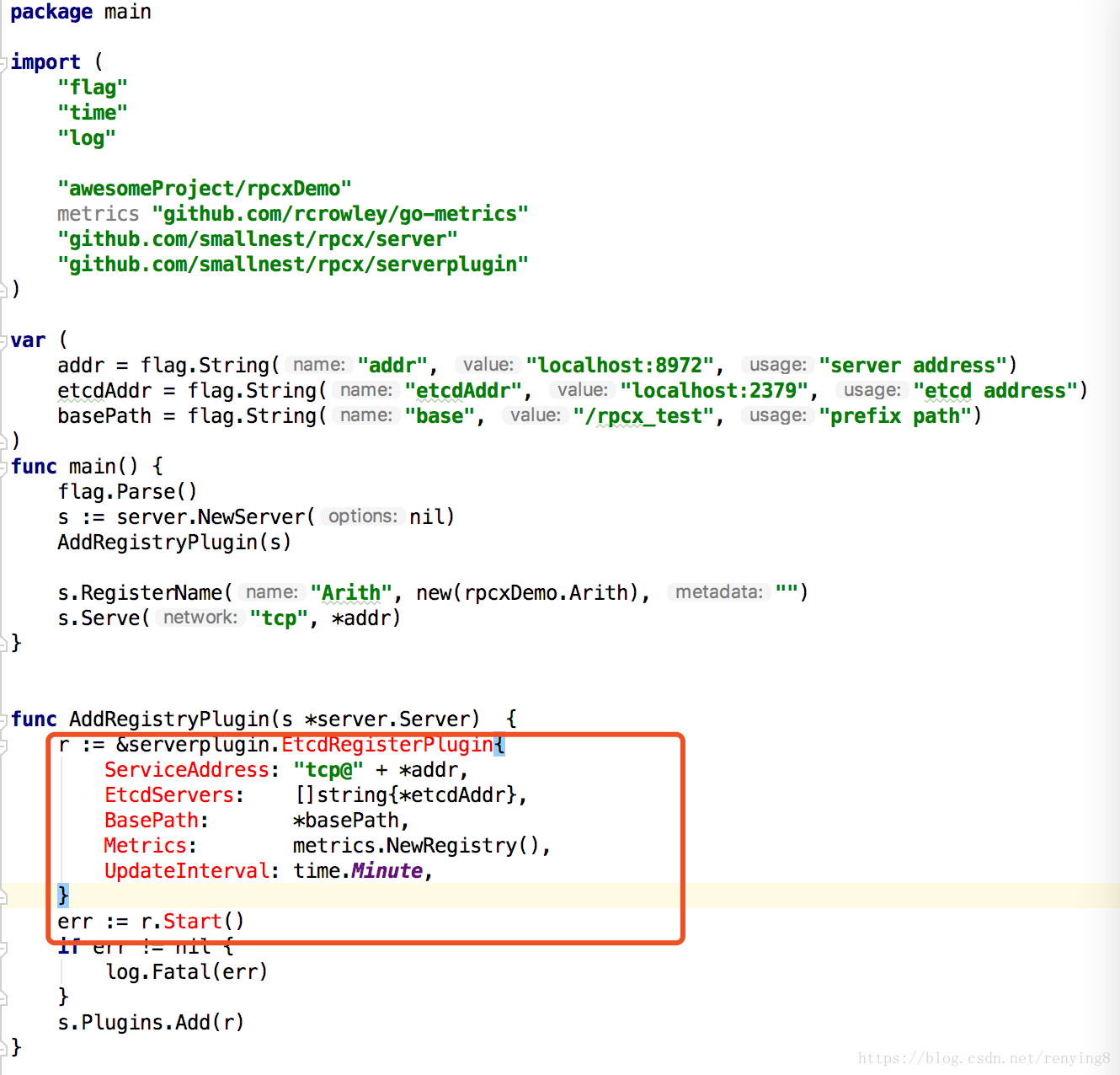Click the "tcp" string in s.Serve
Image resolution: width=1120 pixels, height=1075 pixels.
tap(279, 618)
